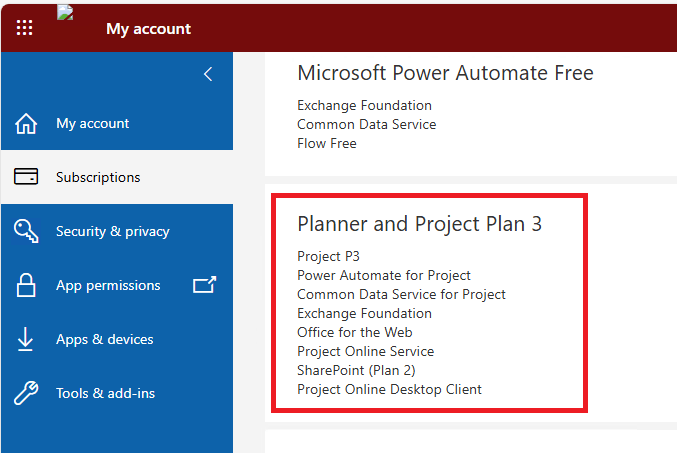
Task: Open Tools & add-ins section
Action: coord(105,393)
